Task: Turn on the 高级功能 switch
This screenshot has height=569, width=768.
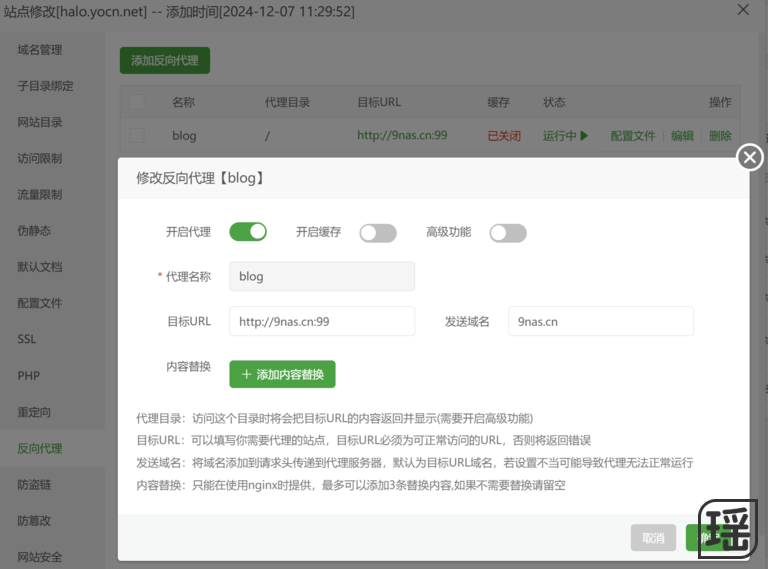Action: [x=508, y=232]
